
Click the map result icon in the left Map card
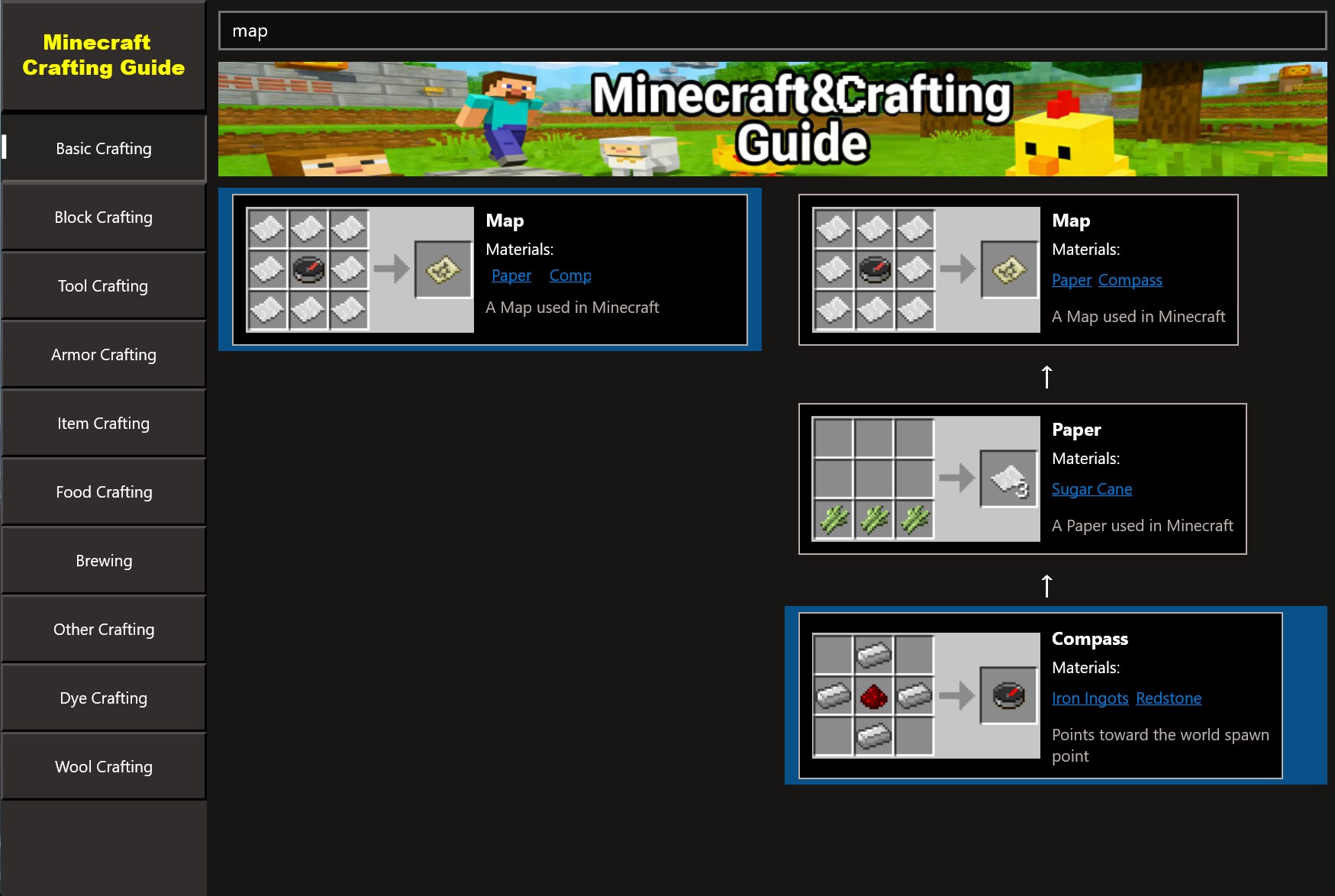point(443,269)
